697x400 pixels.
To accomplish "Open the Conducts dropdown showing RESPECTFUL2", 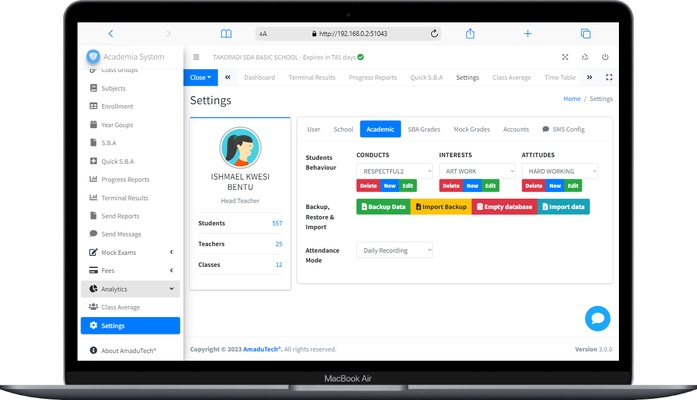I will tap(394, 171).
